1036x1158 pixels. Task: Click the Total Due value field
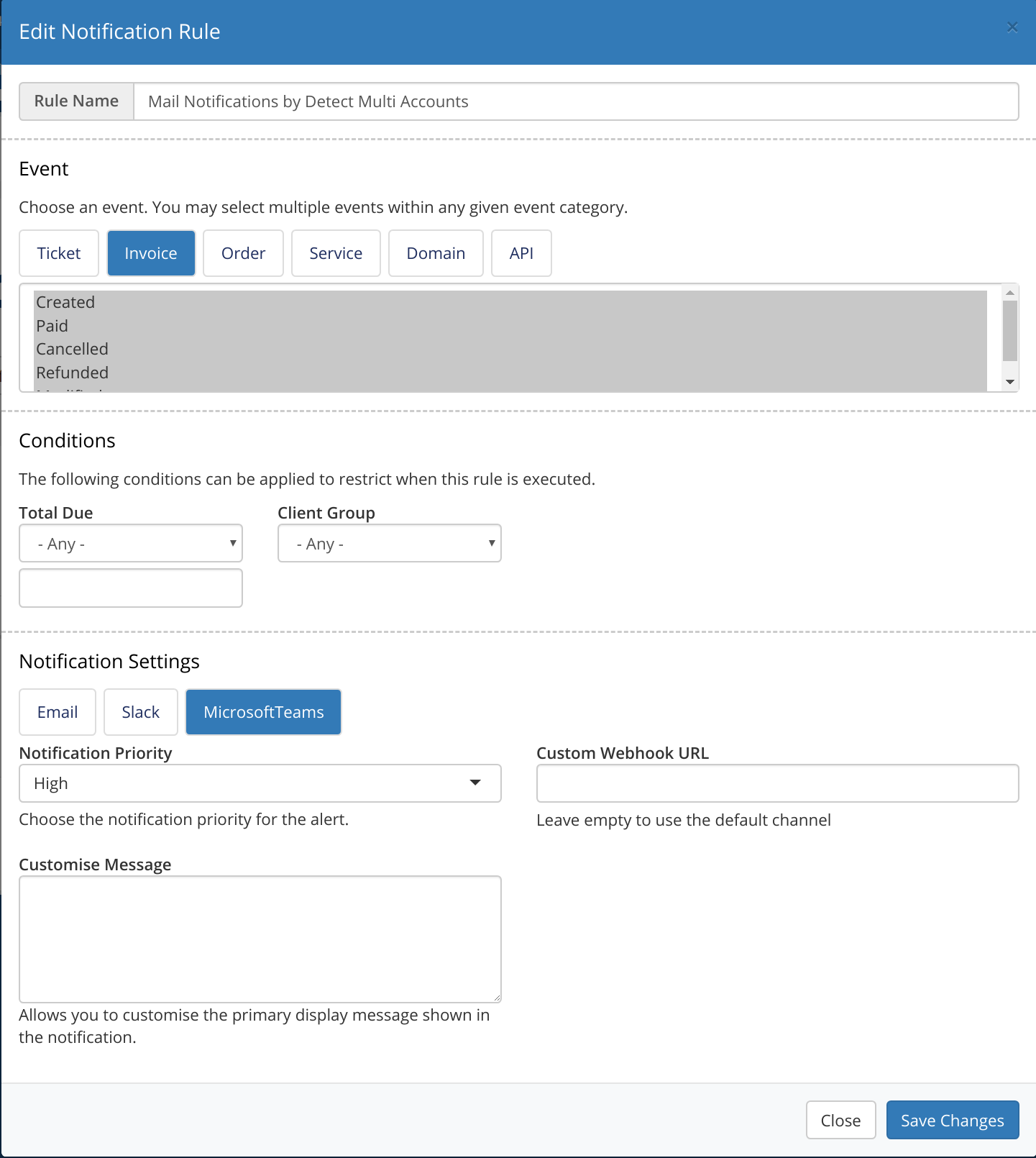(x=131, y=588)
